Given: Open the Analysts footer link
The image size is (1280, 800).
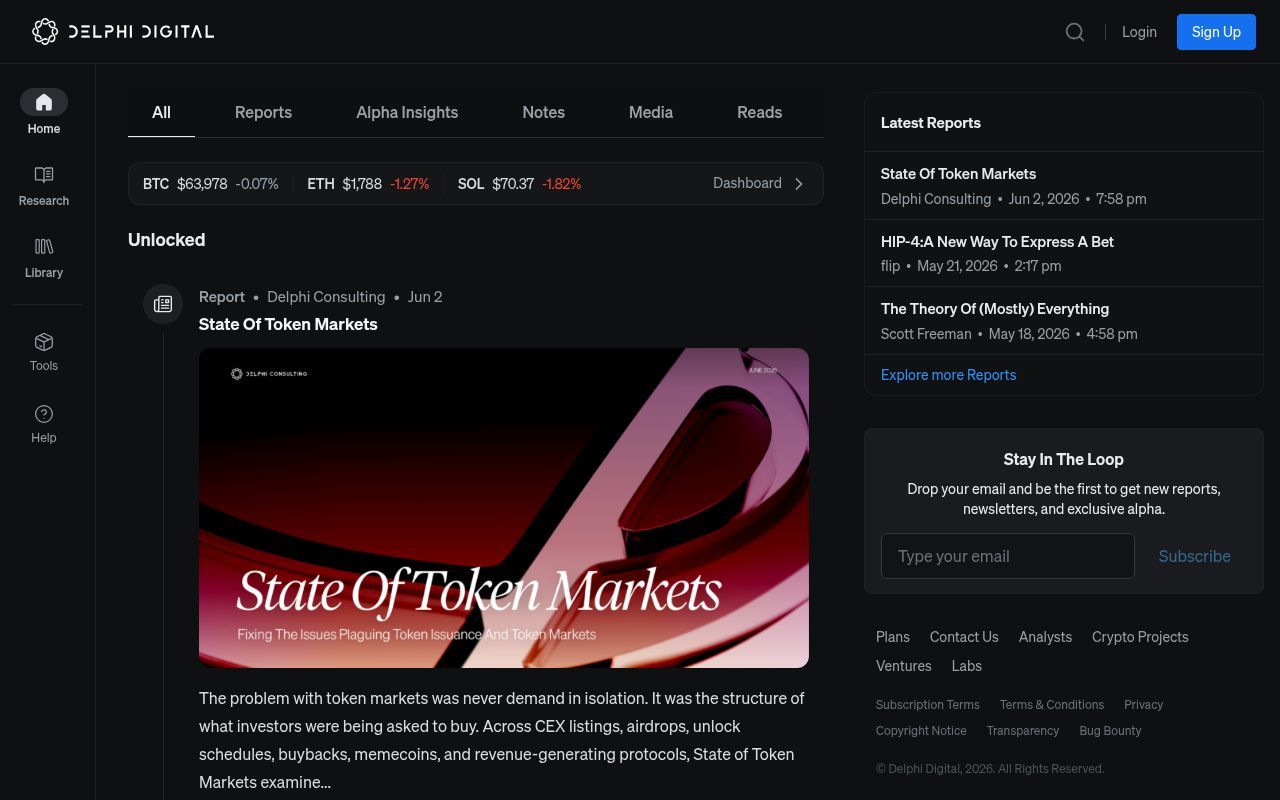Looking at the screenshot, I should tap(1045, 637).
